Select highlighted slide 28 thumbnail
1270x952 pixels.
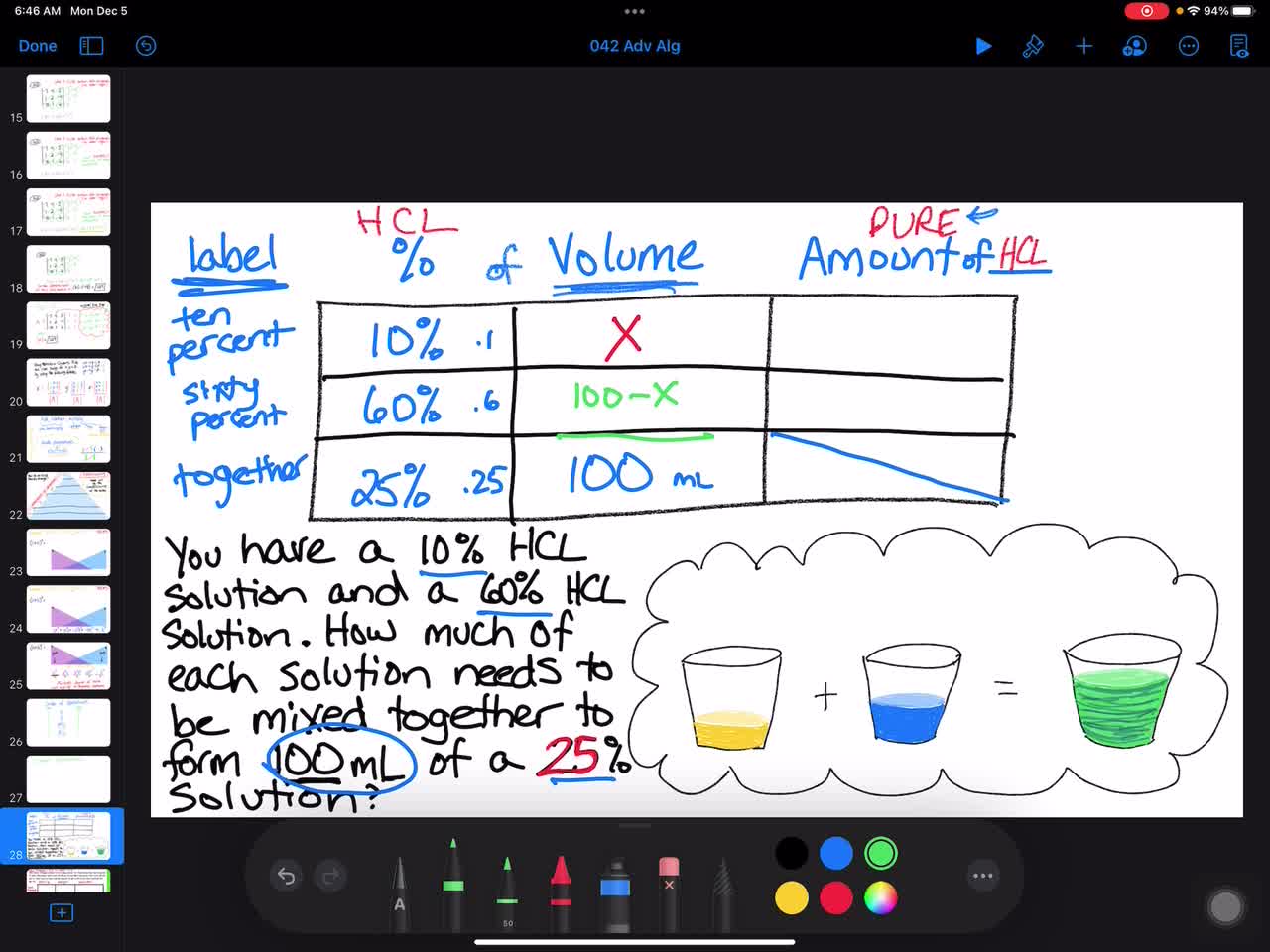point(68,837)
